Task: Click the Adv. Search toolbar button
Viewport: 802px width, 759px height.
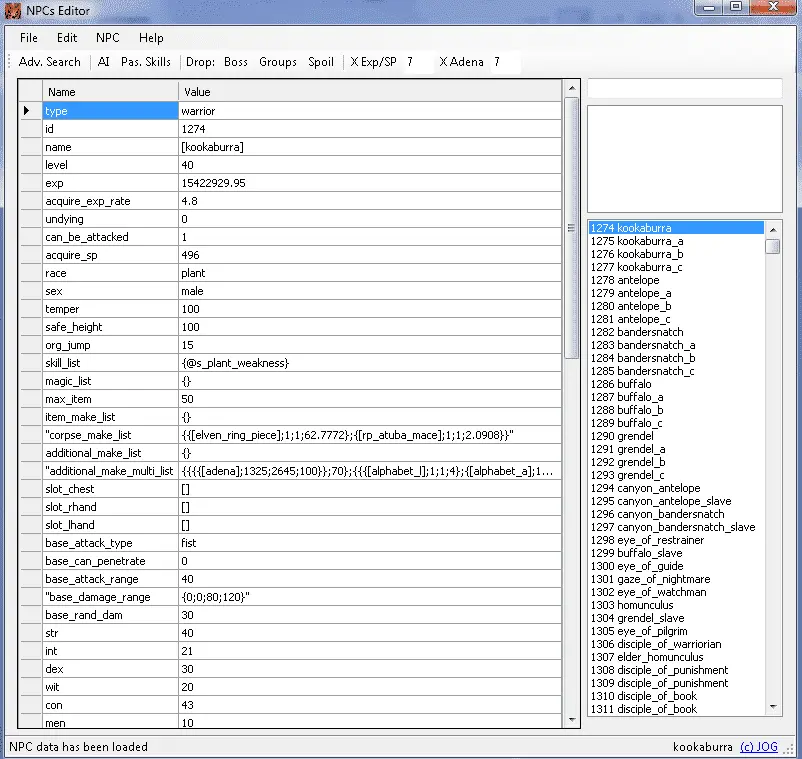Action: [50, 62]
